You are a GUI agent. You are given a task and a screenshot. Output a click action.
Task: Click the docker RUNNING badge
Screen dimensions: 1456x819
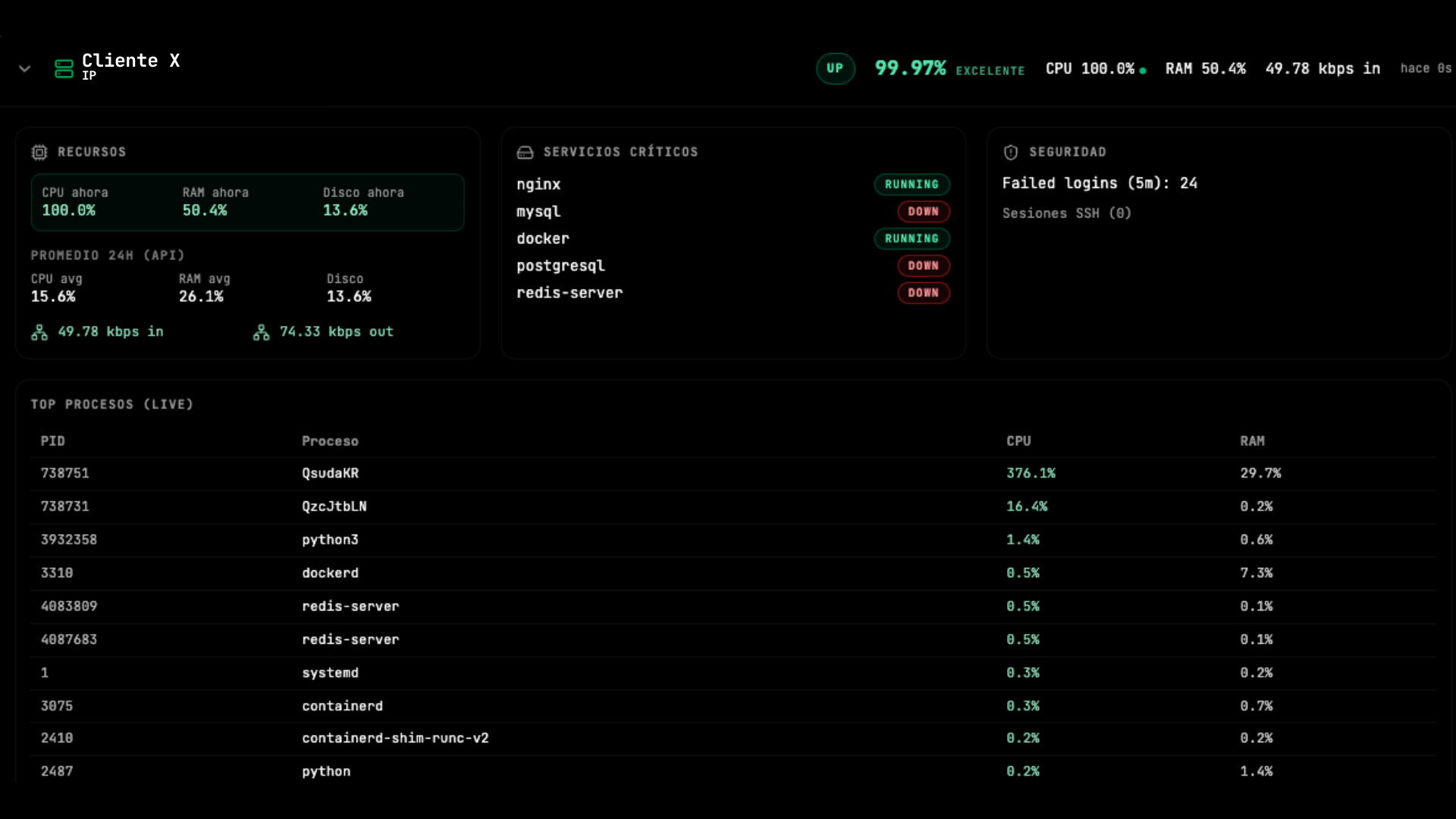click(912, 238)
